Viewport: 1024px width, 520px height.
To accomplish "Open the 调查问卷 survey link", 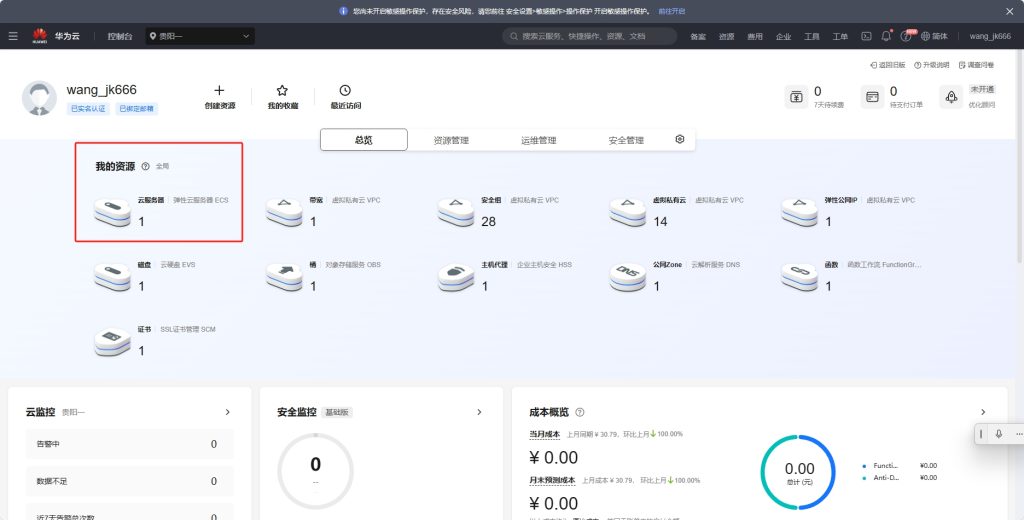I will pos(976,65).
